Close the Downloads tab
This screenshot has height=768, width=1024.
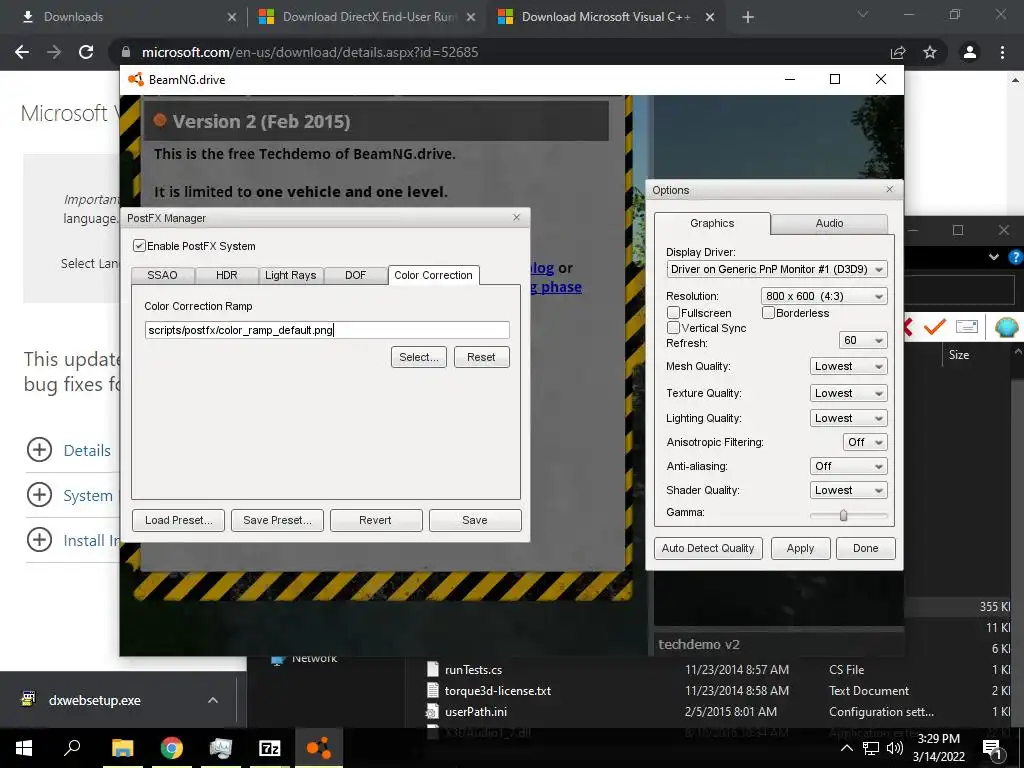[x=232, y=17]
